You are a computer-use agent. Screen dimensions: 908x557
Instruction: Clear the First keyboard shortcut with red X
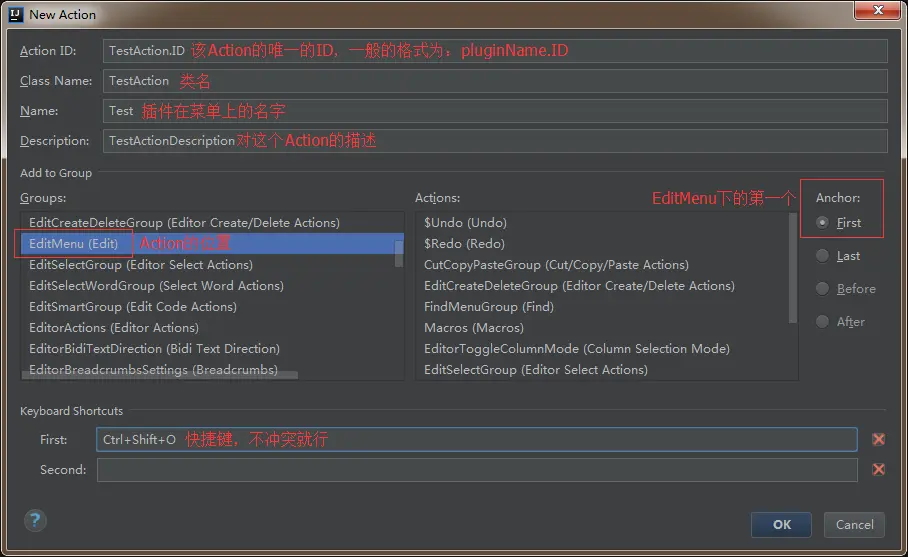(x=878, y=439)
